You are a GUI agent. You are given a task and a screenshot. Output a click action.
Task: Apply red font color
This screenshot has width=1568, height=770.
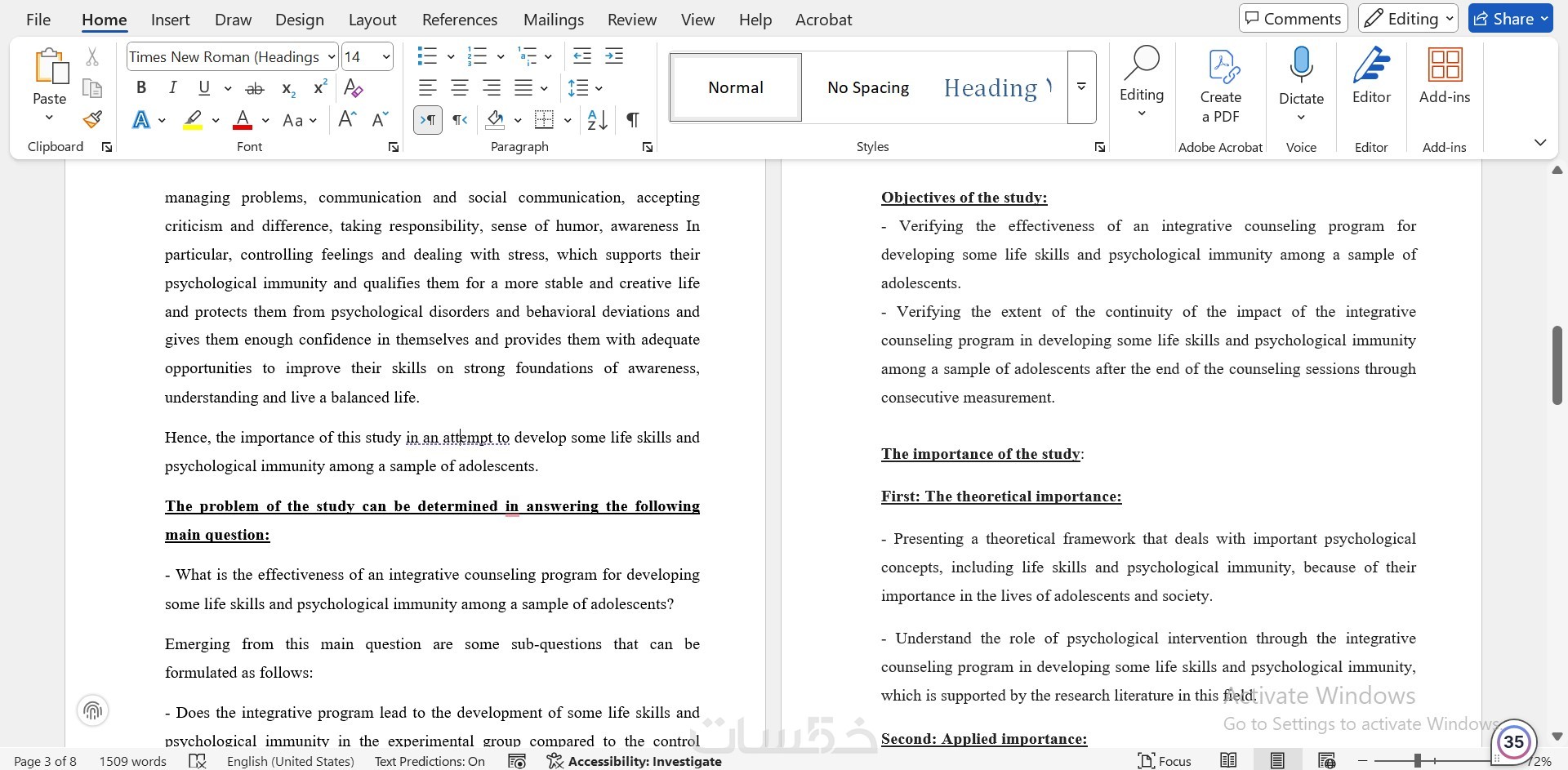243,120
